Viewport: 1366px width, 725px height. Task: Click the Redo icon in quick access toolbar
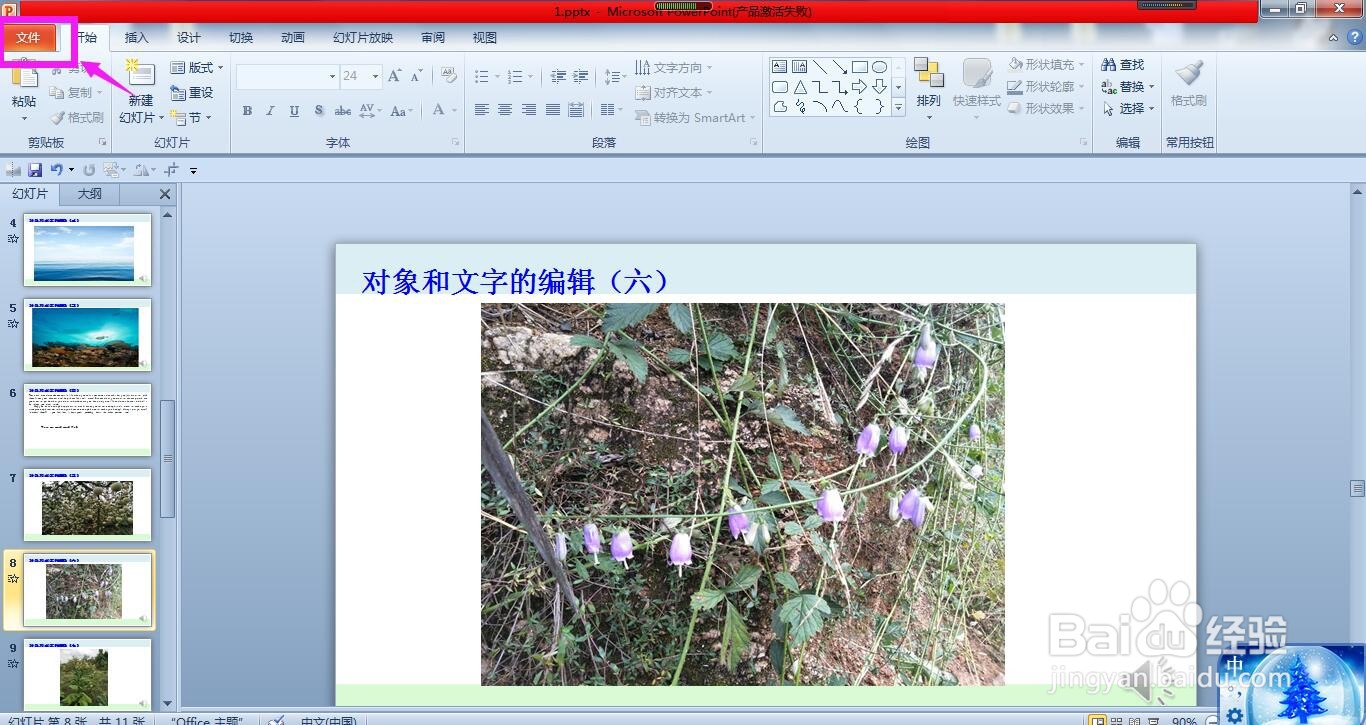coord(89,170)
